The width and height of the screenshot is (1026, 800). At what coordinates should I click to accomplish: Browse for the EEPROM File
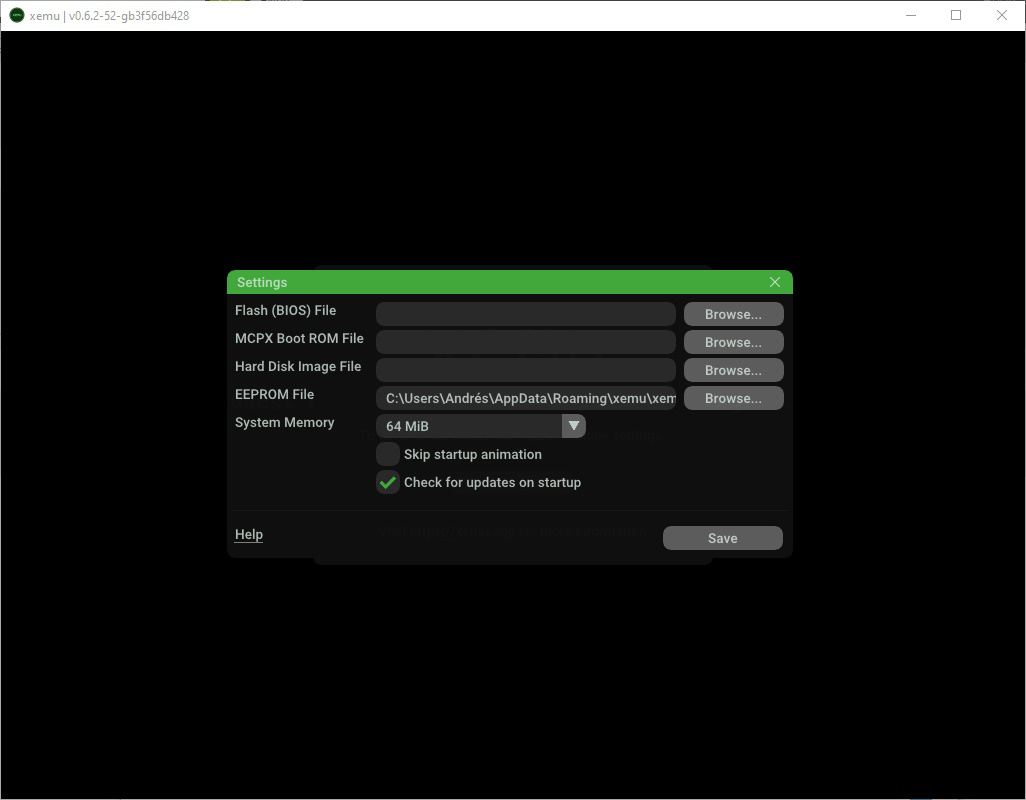[734, 398]
